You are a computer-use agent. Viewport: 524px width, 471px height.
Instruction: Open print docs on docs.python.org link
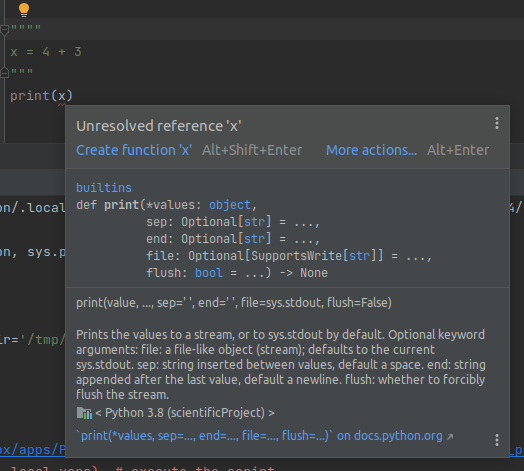tap(265, 436)
